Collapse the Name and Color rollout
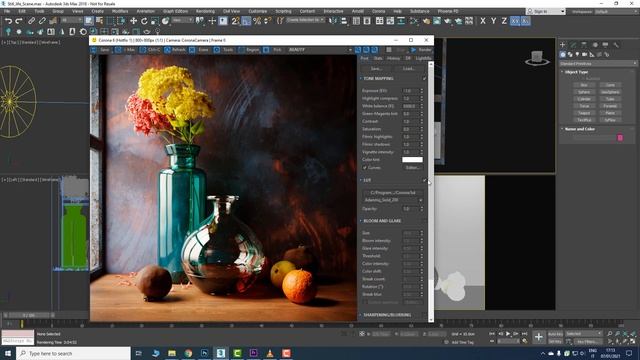Screen dimensions: 640x360 [x=562, y=129]
